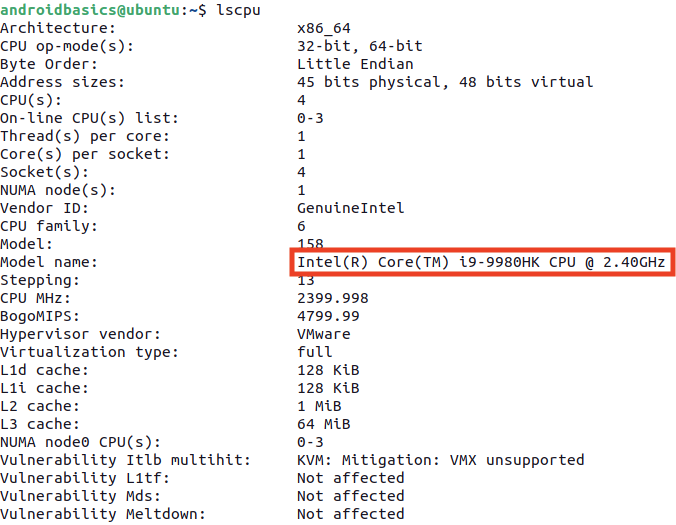Click the "KVM: Mitigation: VMX unsupported" text
The height and width of the screenshot is (525, 676).
440,460
